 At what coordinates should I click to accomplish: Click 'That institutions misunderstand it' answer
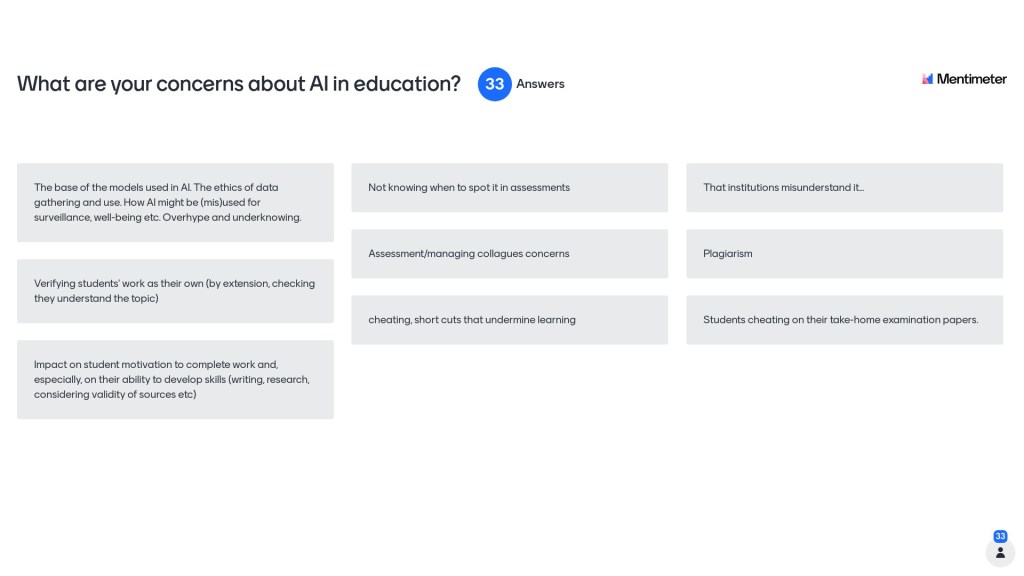click(844, 187)
